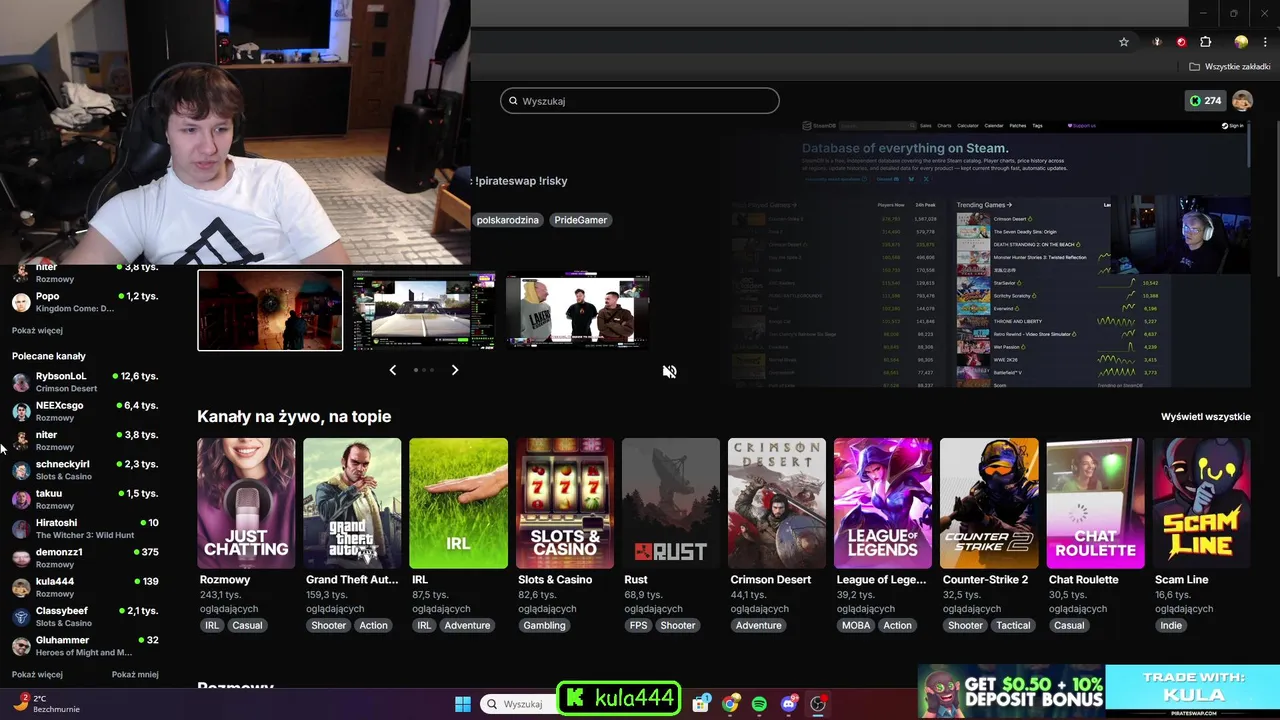
Task: Open the Tactical tag under Counter-Strike 2
Action: [x=1013, y=625]
